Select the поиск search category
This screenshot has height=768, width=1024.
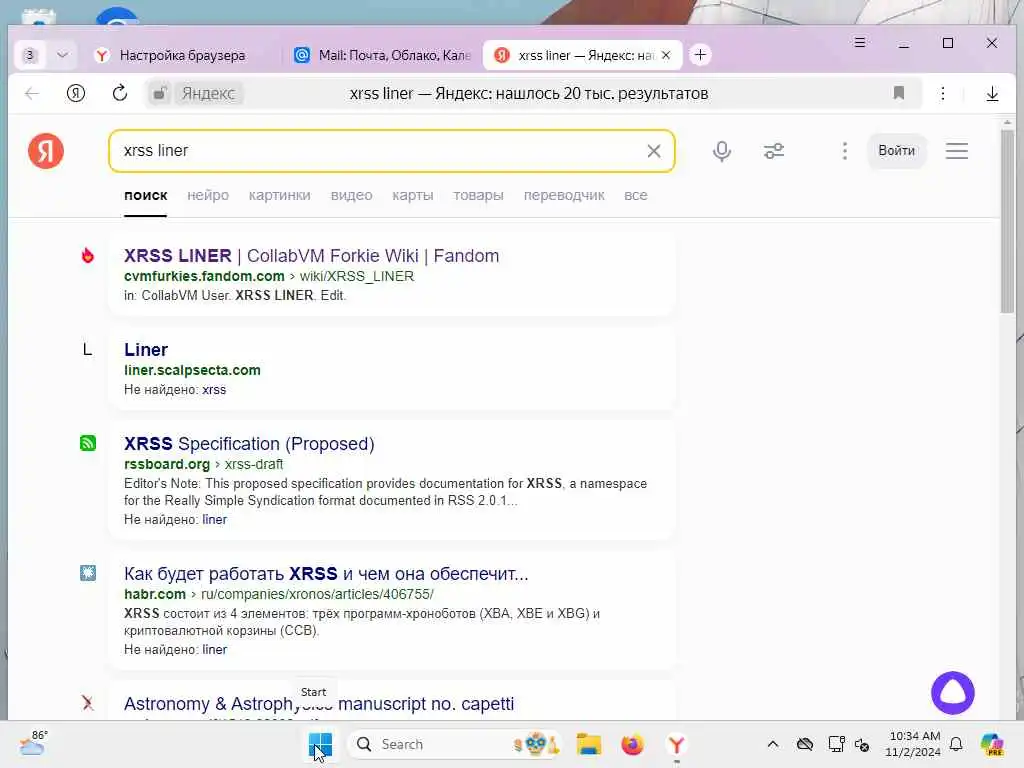click(x=146, y=195)
